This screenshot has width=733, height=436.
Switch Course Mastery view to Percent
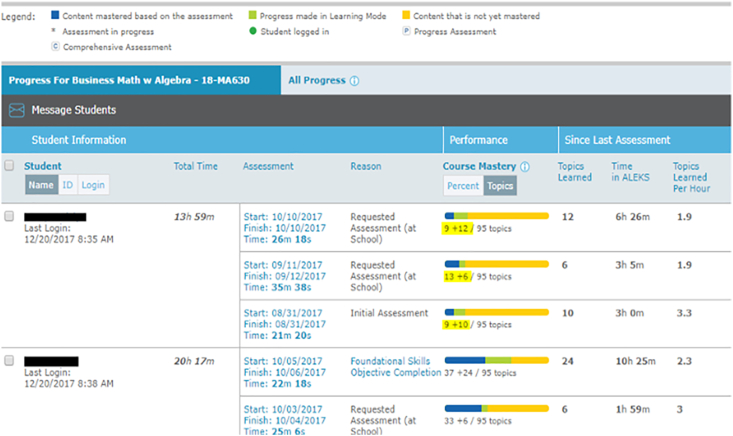tap(463, 186)
